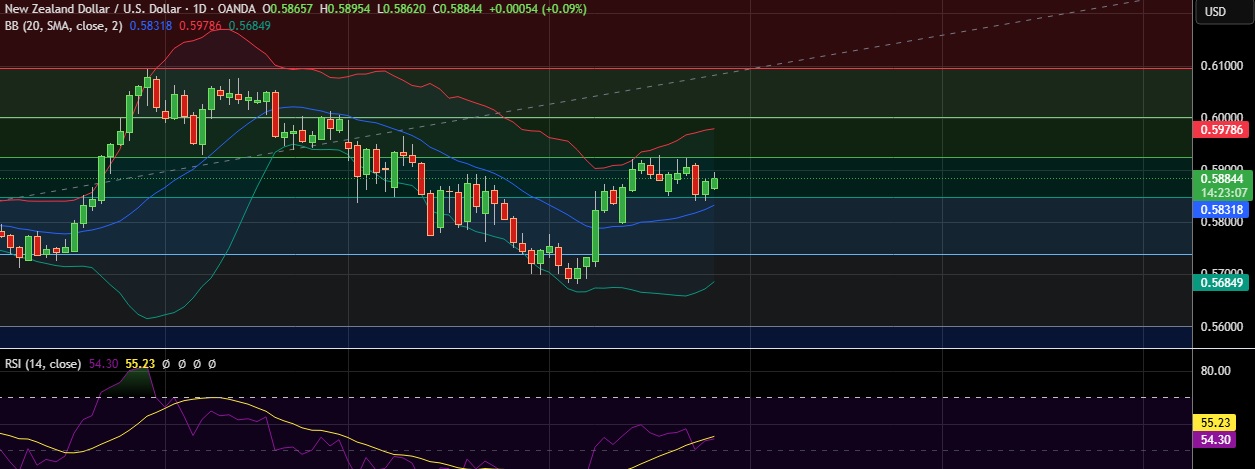
Task: Click the red 0.59786 value in BB legend
Action: coord(200,26)
